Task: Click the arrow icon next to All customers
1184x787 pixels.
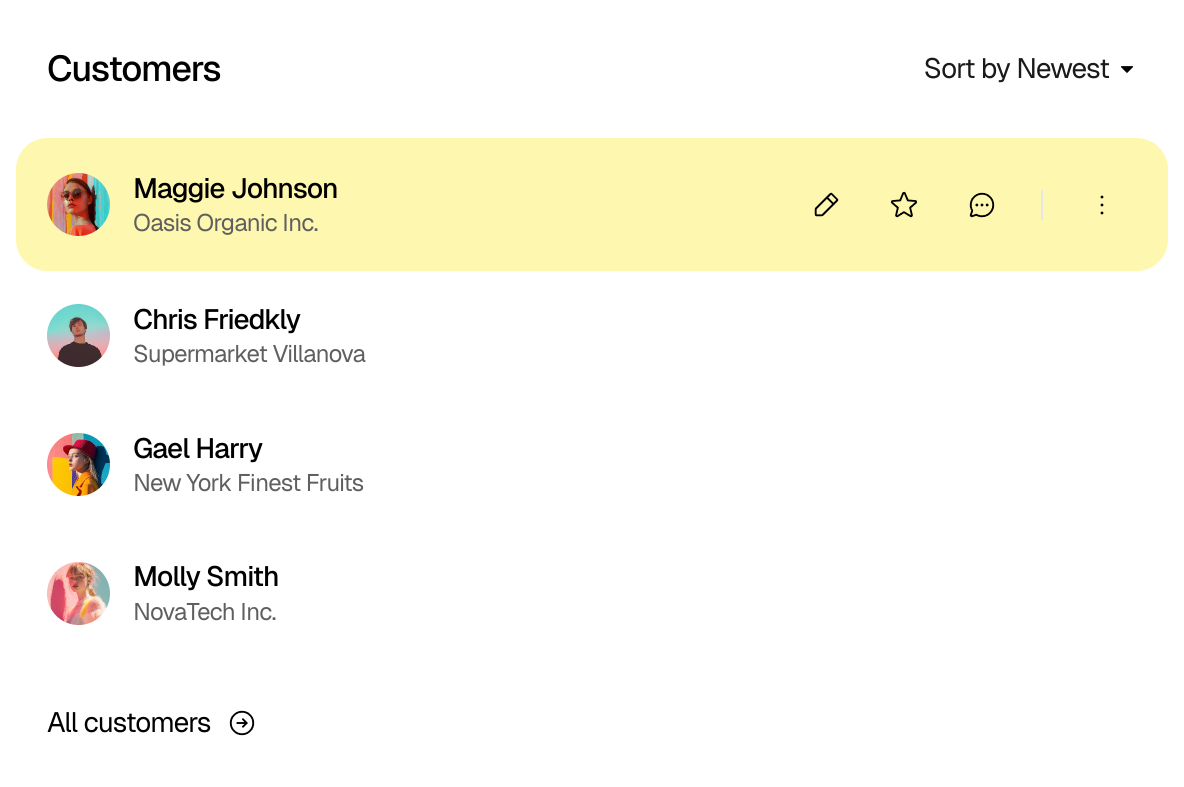Action: 241,723
